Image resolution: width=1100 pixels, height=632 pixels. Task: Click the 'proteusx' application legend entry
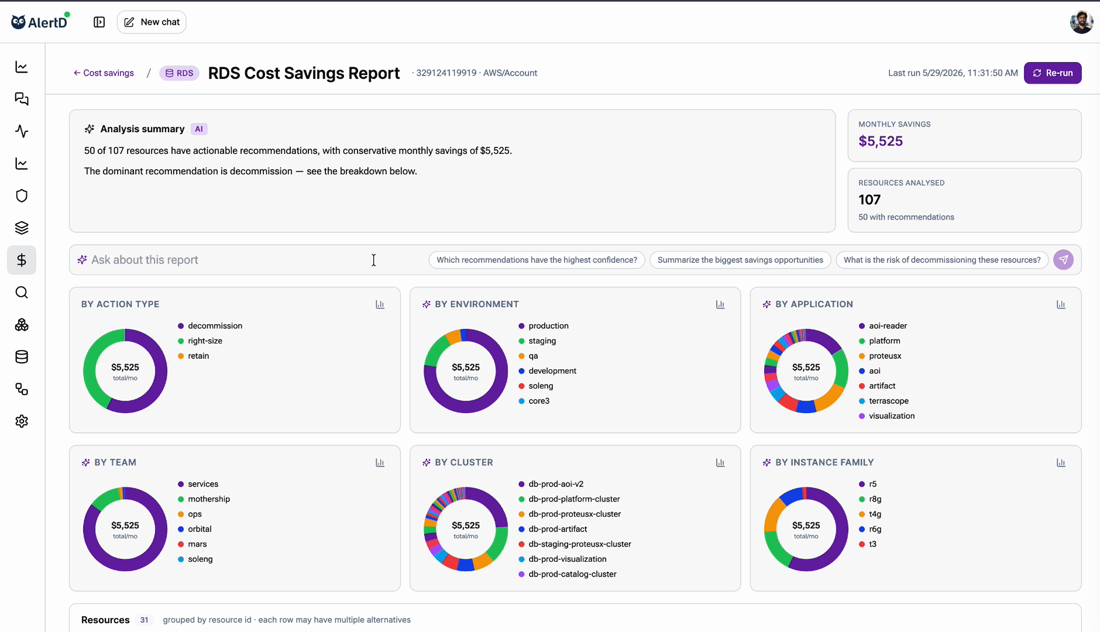(880, 356)
